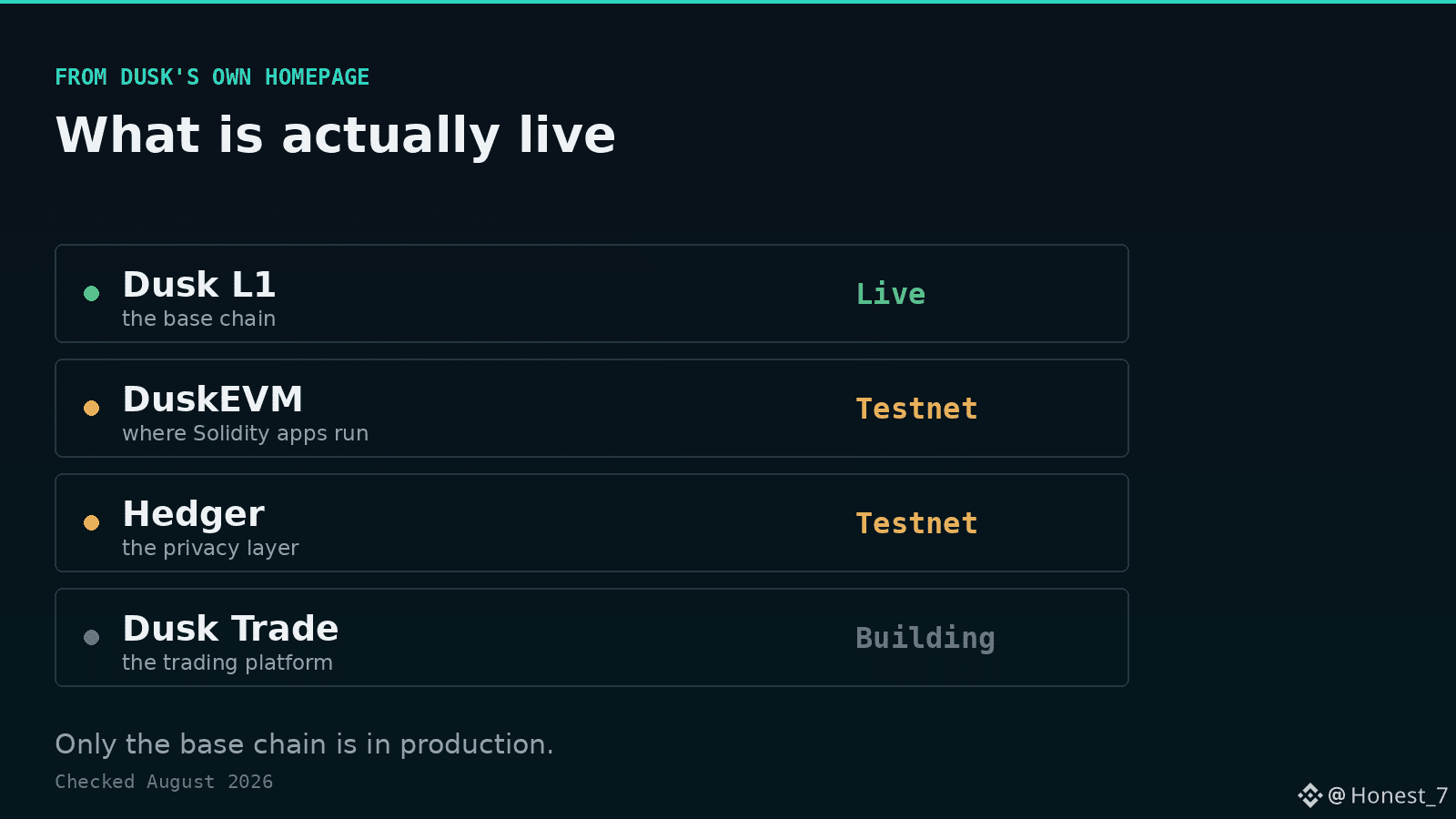Click the green Live status label
Viewport: 1456px width, 819px height.
tap(891, 294)
